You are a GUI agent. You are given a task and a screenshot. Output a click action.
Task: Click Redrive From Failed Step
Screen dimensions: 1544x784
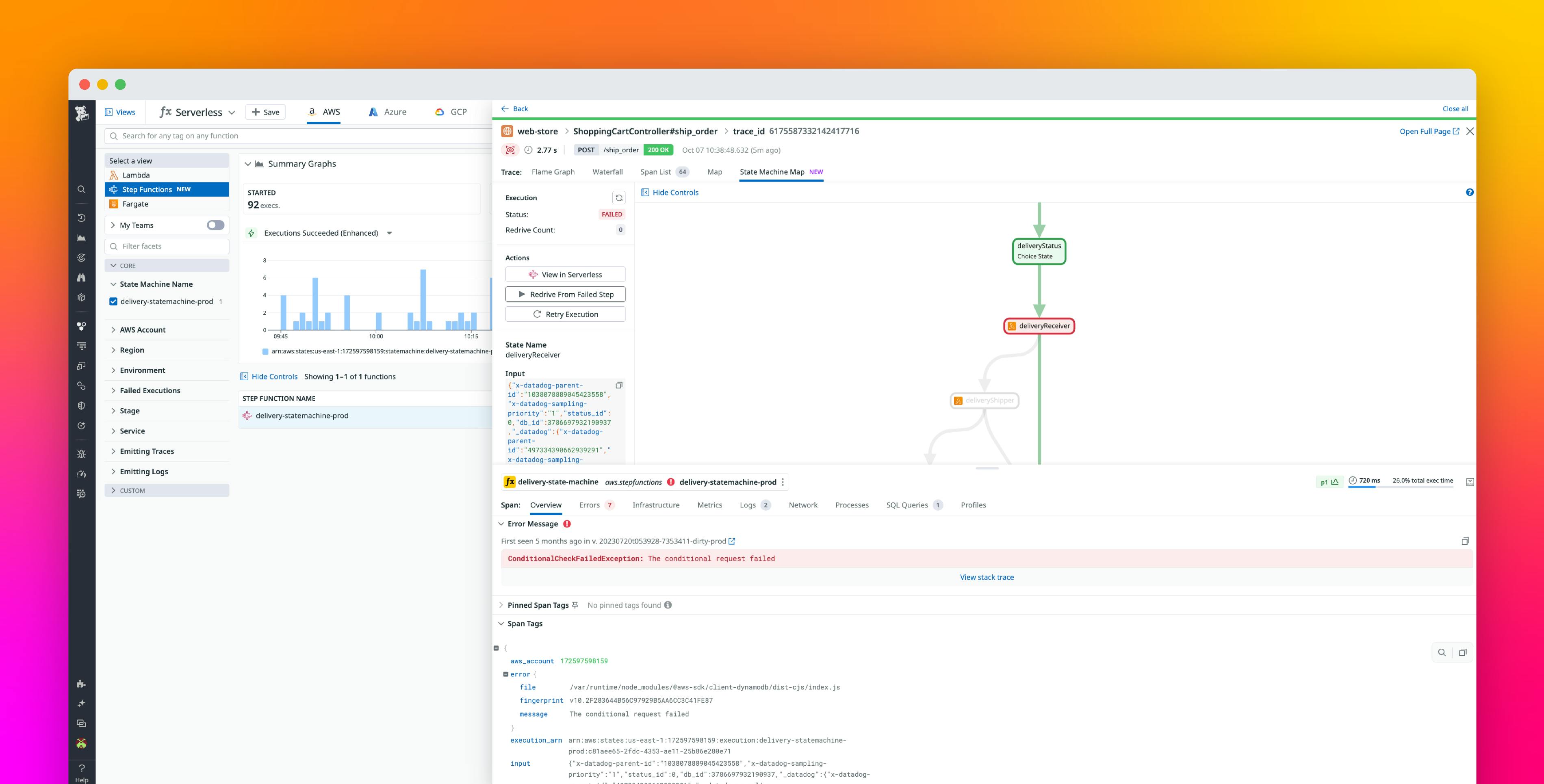(x=565, y=294)
